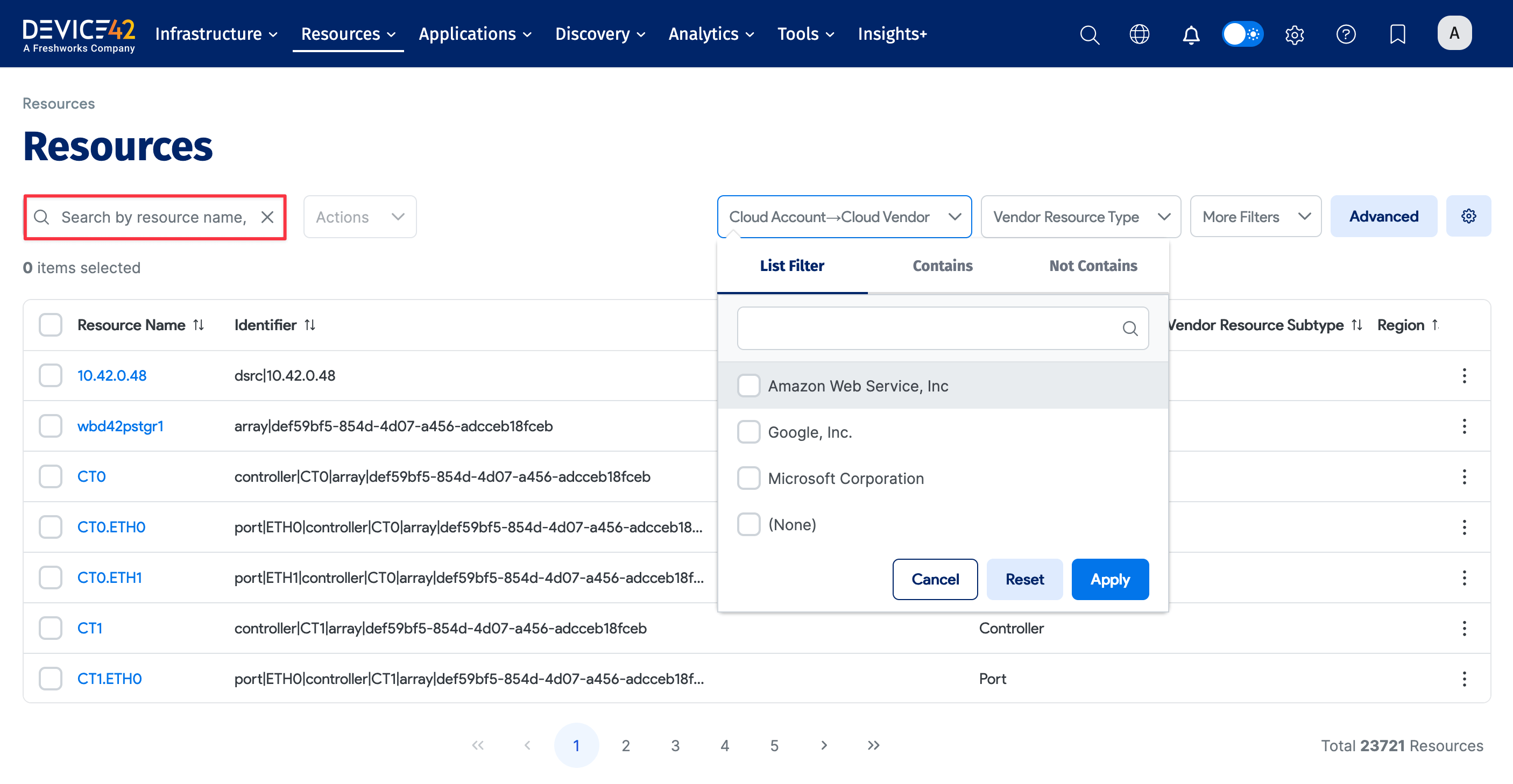The image size is (1513, 784).
Task: Open the table column settings gear
Action: [x=1469, y=216]
